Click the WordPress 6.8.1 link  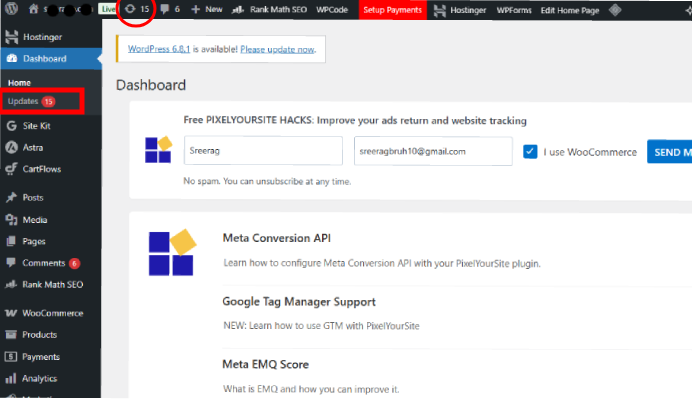tap(159, 49)
